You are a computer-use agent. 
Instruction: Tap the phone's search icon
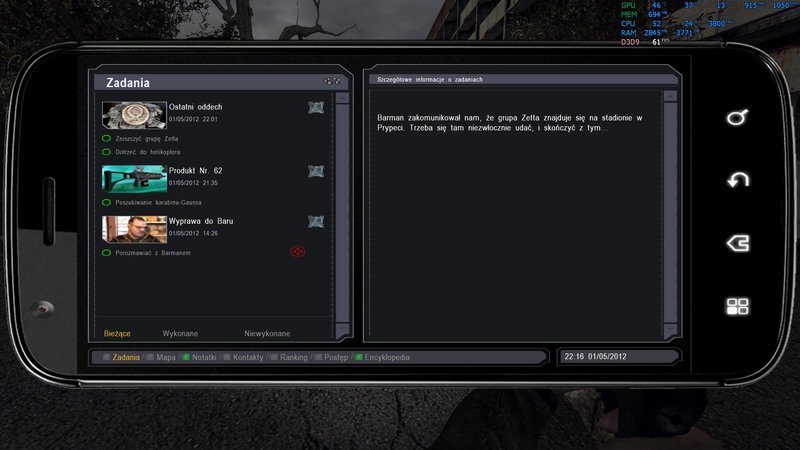(737, 118)
